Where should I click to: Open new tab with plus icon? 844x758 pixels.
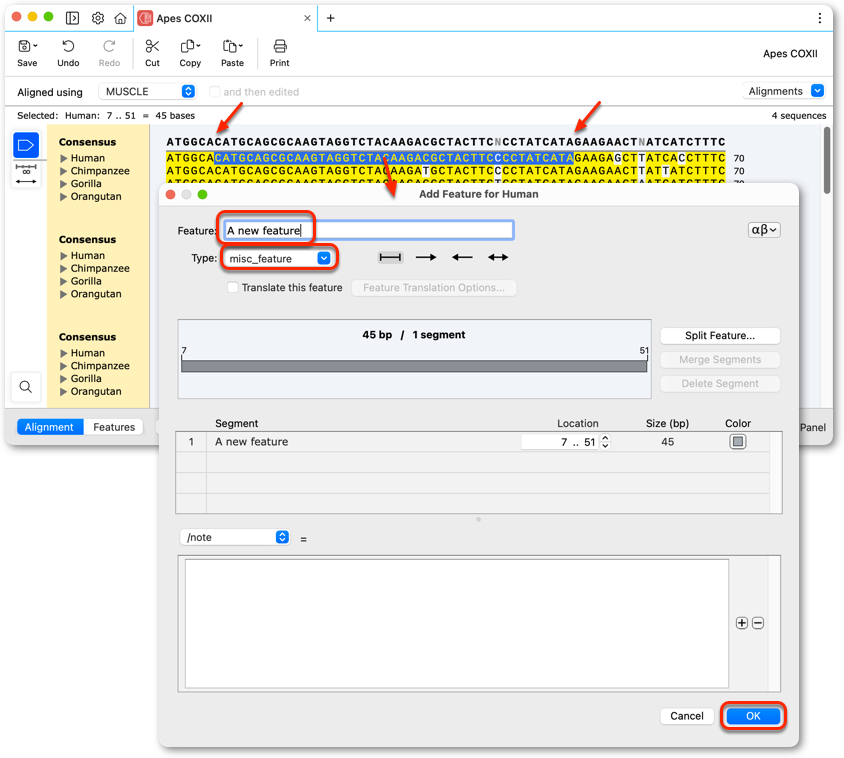(x=330, y=18)
